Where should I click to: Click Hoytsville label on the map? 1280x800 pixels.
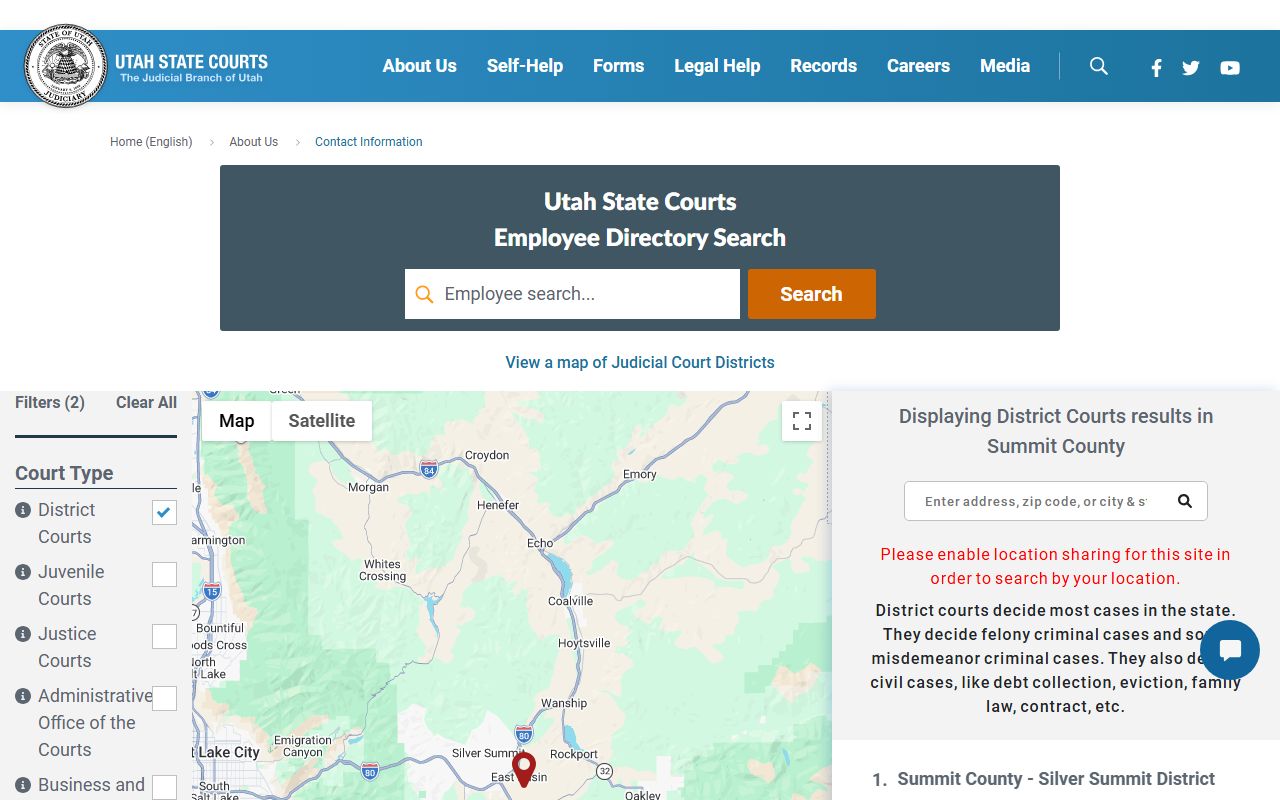tap(584, 643)
